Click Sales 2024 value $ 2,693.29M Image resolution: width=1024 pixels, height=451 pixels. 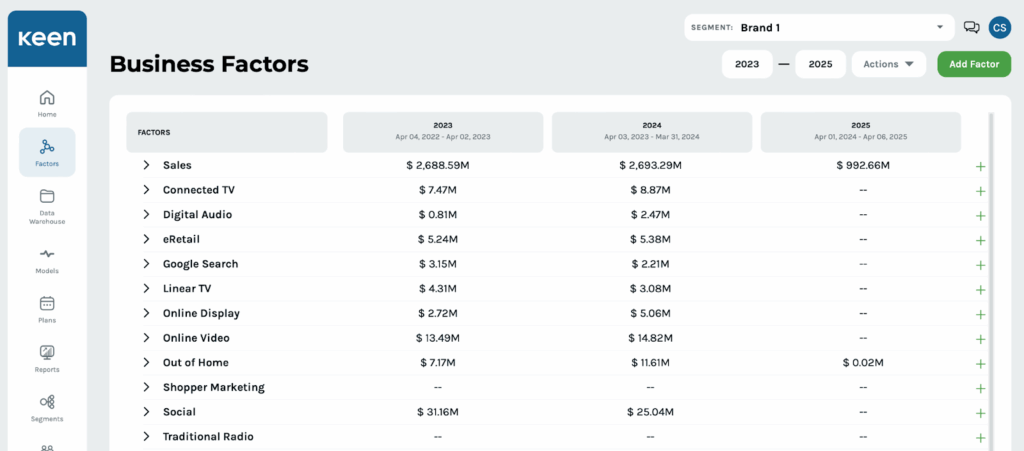click(x=650, y=165)
